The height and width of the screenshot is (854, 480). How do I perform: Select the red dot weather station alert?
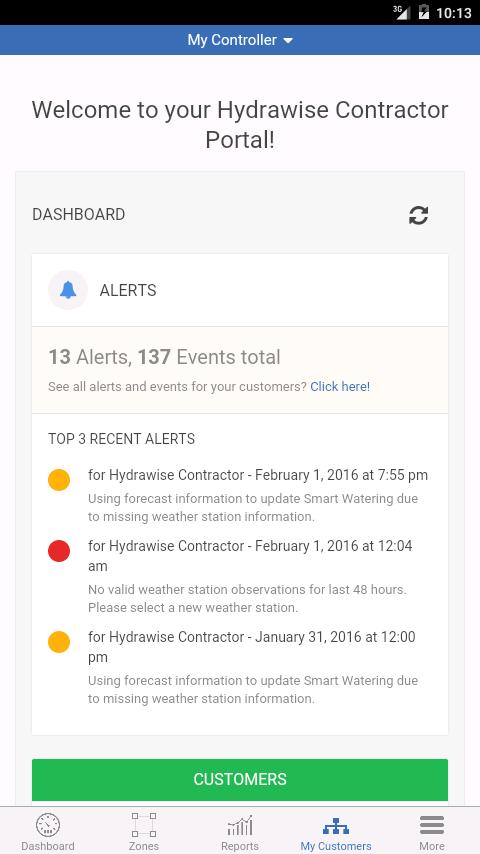(59, 551)
